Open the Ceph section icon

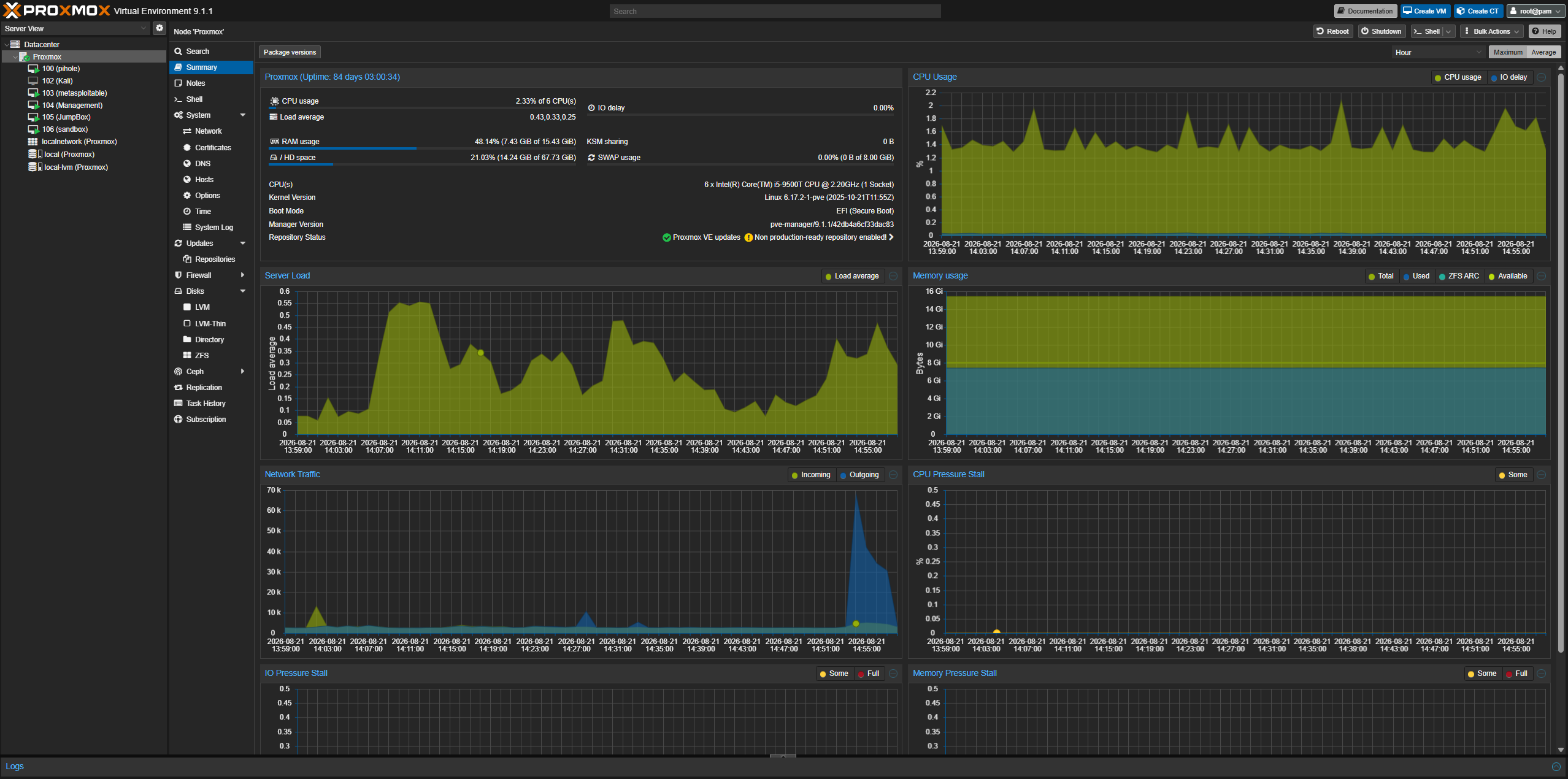coord(179,372)
